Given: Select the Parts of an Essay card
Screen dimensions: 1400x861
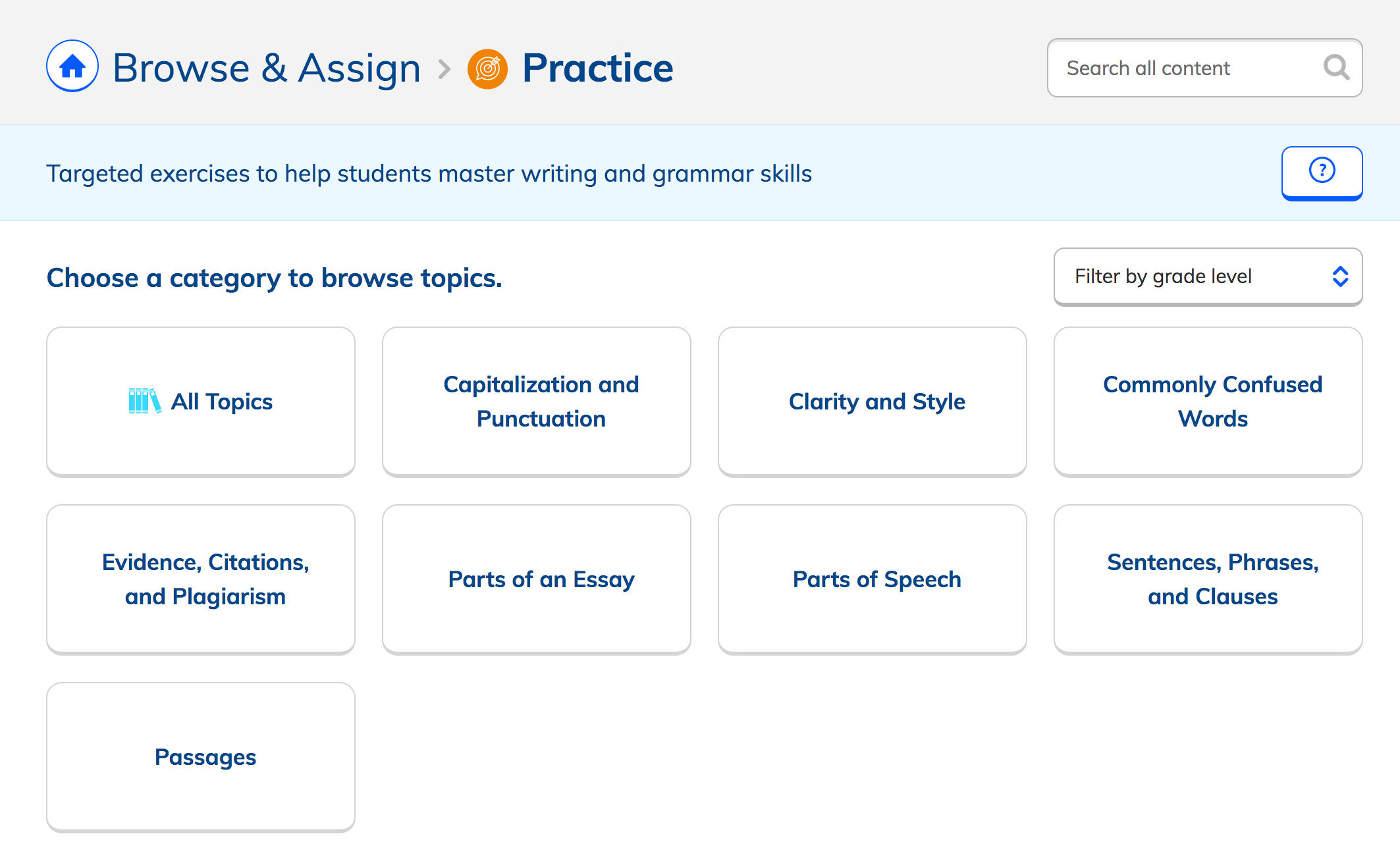Looking at the screenshot, I should 537,579.
